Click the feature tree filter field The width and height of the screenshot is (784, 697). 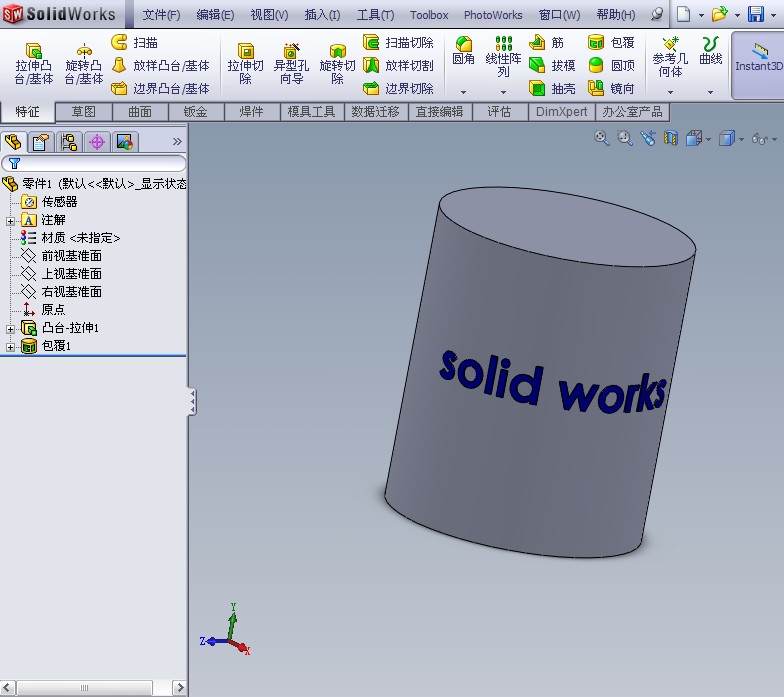coord(94,164)
